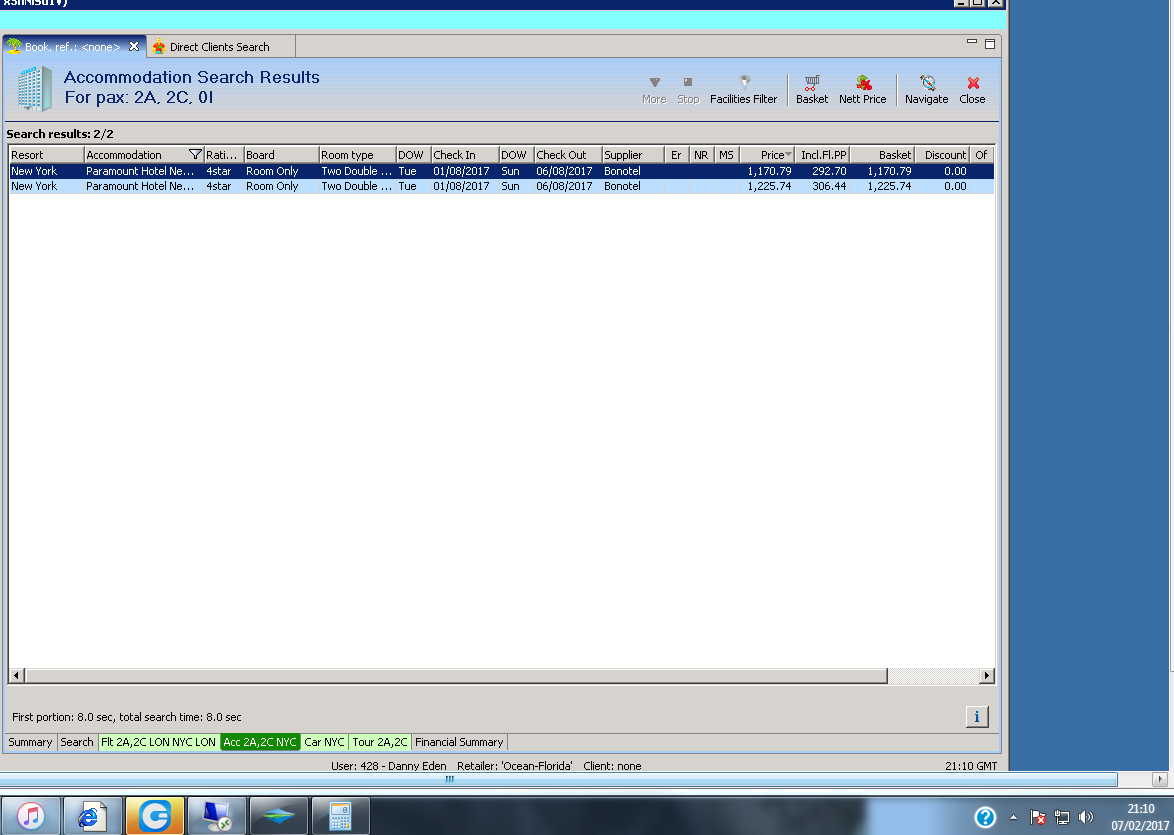Click the building icon beside the results title

tap(34, 88)
